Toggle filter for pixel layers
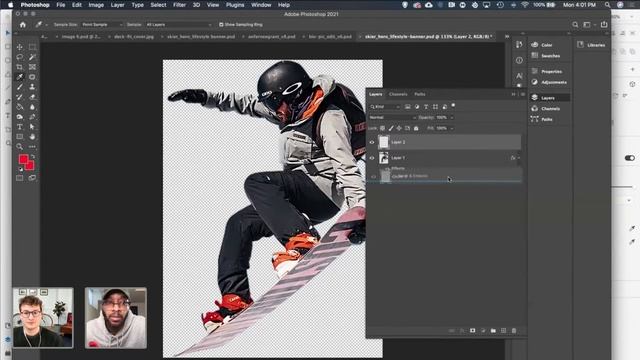The height and width of the screenshot is (360, 640). (407, 107)
